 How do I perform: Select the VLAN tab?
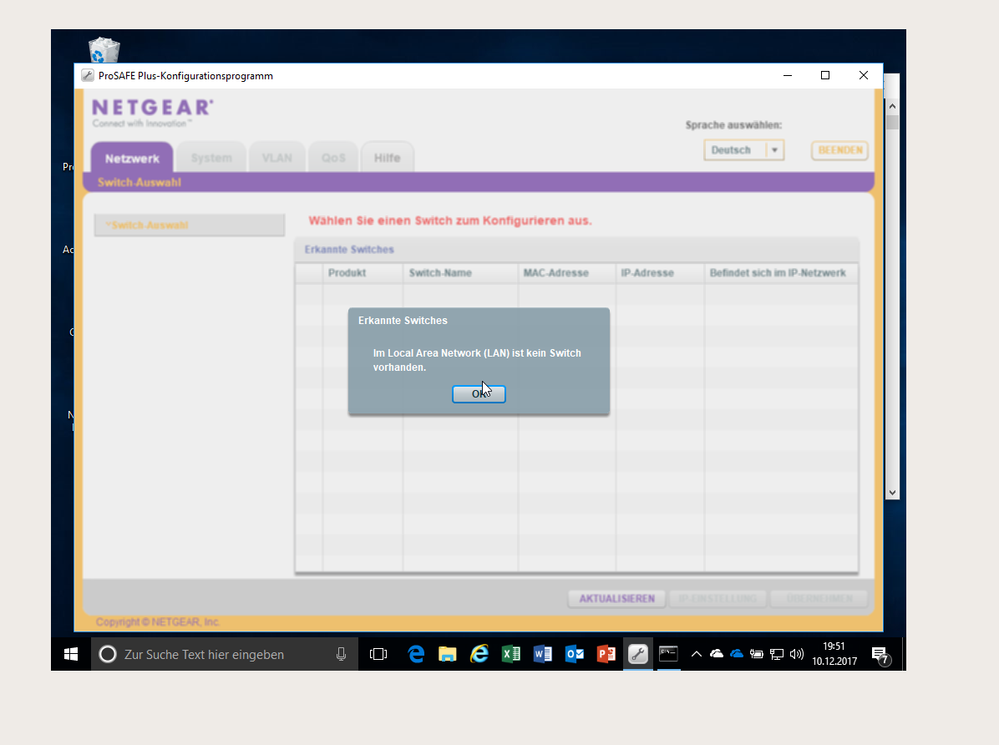coord(277,158)
